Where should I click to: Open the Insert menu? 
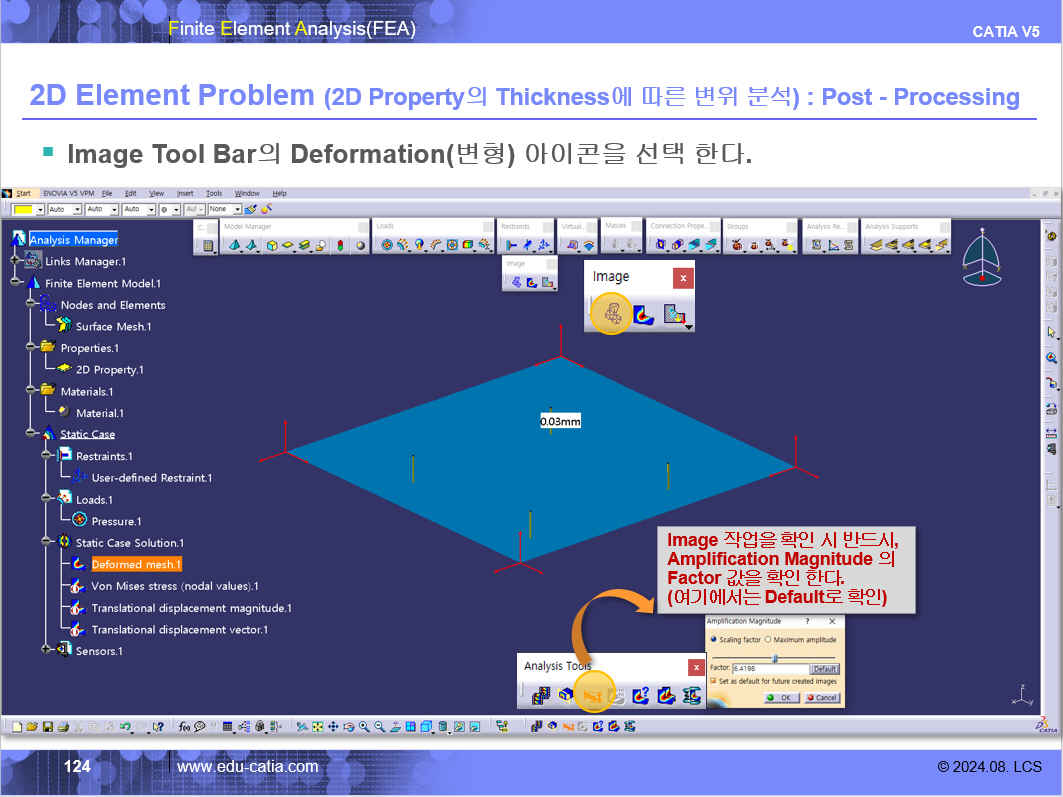click(185, 193)
